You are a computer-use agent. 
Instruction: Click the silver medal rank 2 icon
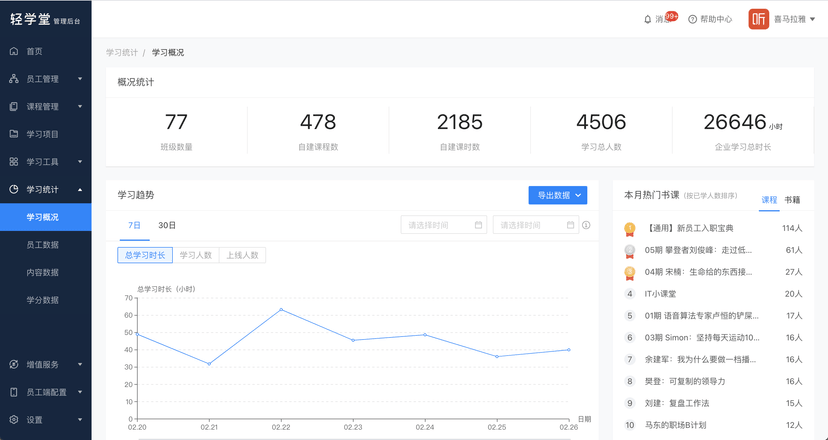[629, 251]
